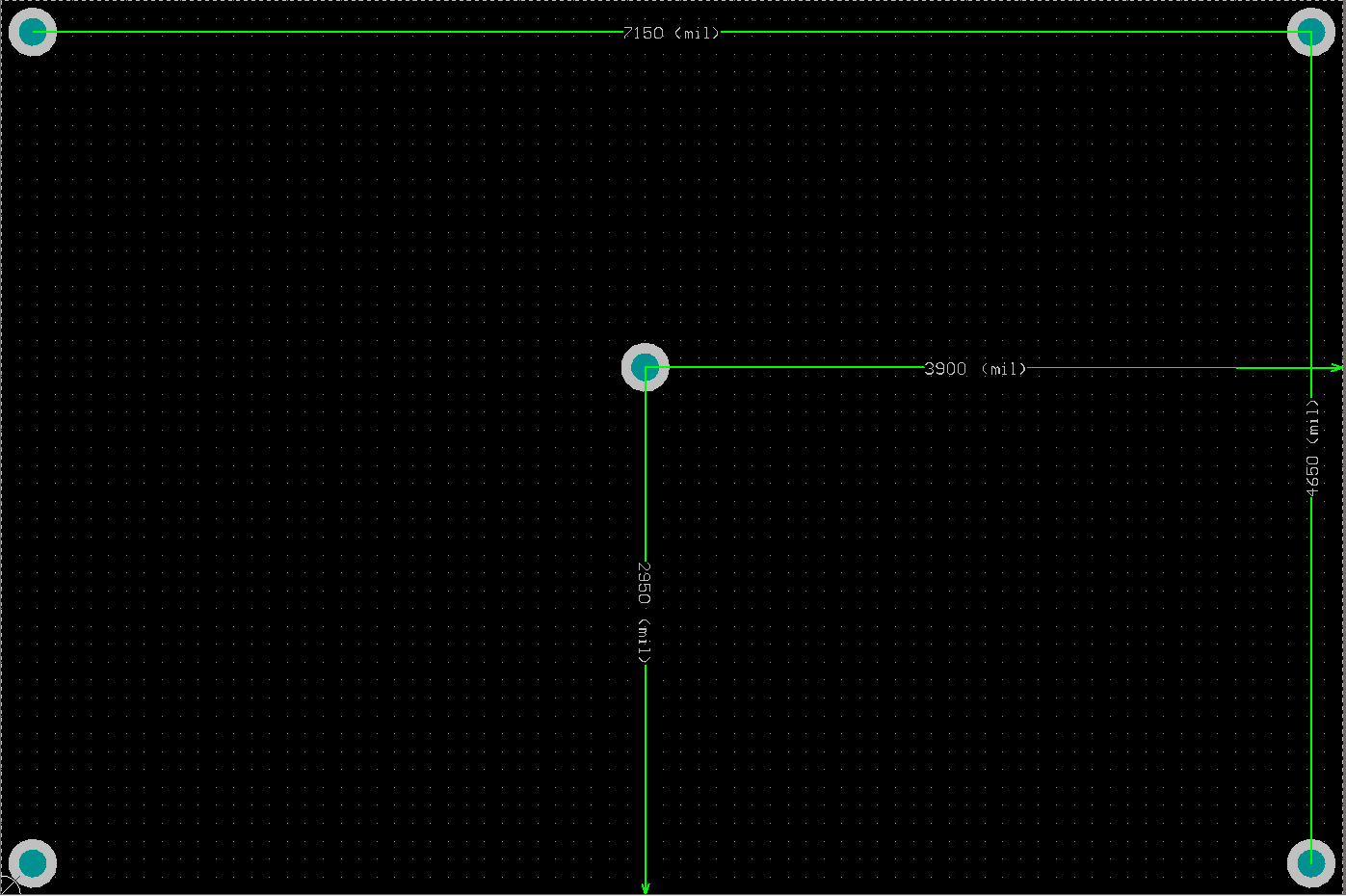The image size is (1346, 896).
Task: Click the arrowhead ending the 3900 dimension
Action: [1336, 368]
